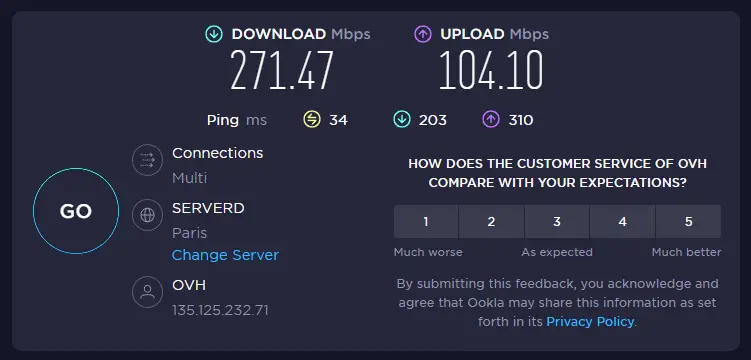
Task: Click the purple upload arrow icon beside UPLOAD
Action: [x=422, y=34]
